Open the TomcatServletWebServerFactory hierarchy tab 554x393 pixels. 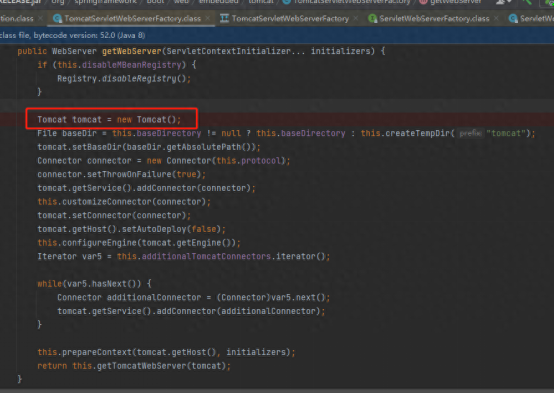[x=284, y=18]
